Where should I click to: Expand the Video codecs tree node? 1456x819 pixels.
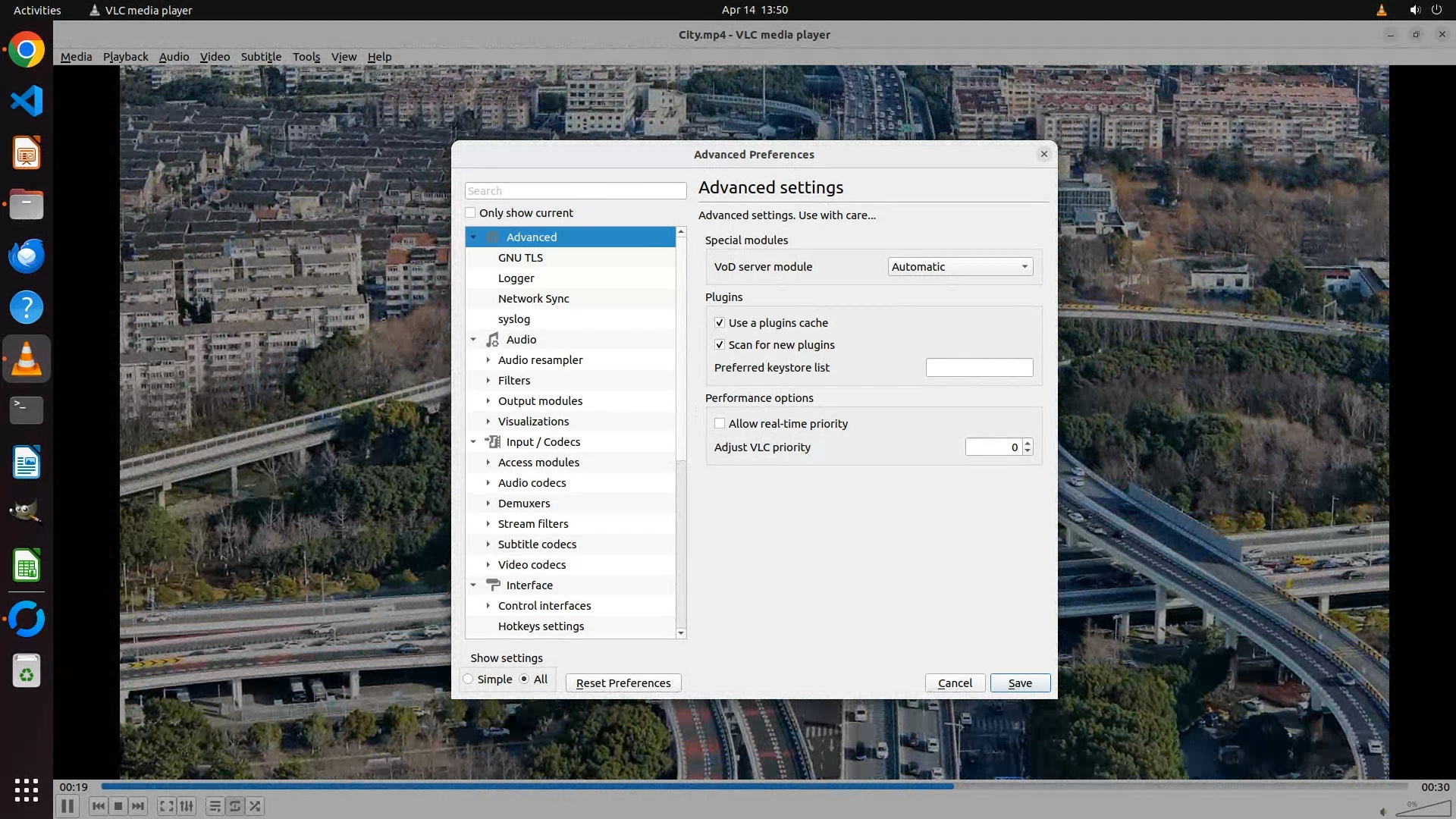click(x=488, y=565)
